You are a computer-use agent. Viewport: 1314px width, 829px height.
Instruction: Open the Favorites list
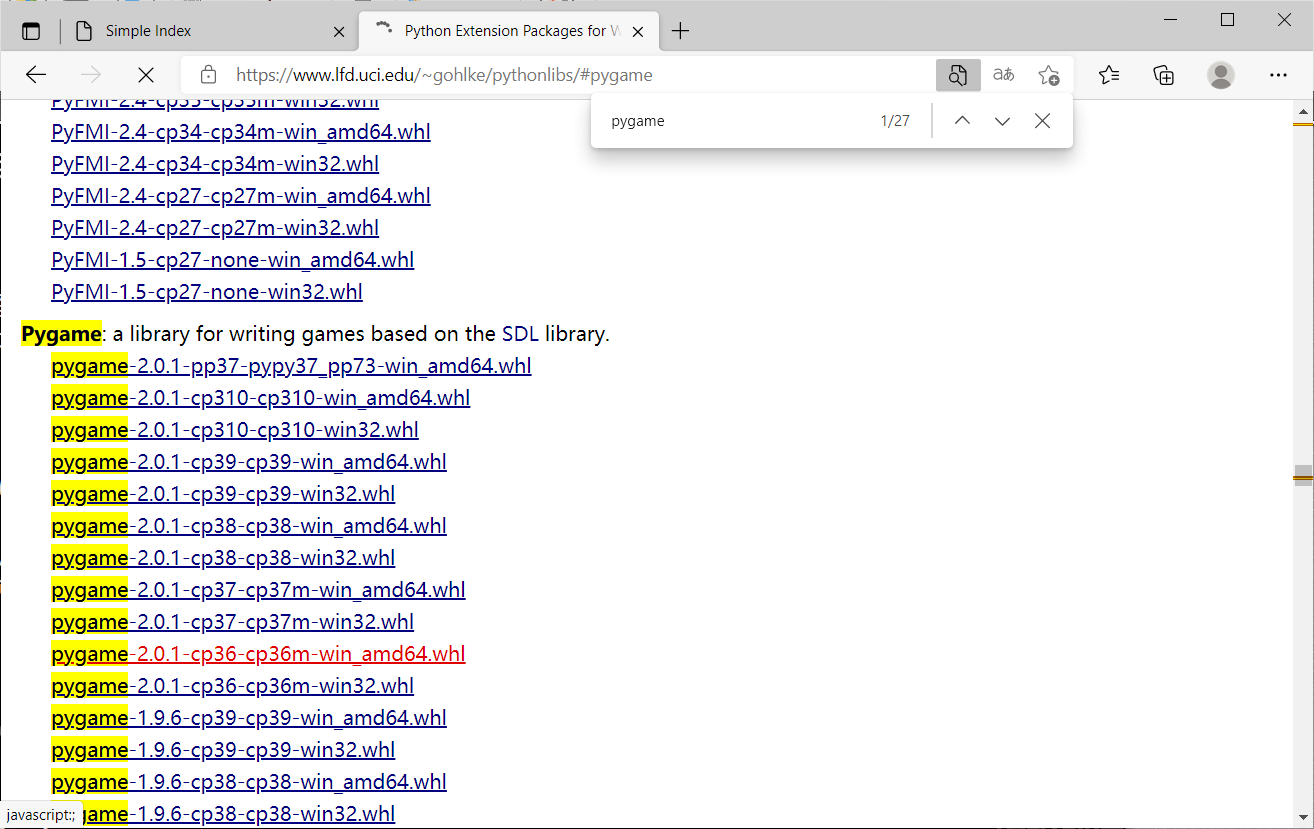point(1108,75)
